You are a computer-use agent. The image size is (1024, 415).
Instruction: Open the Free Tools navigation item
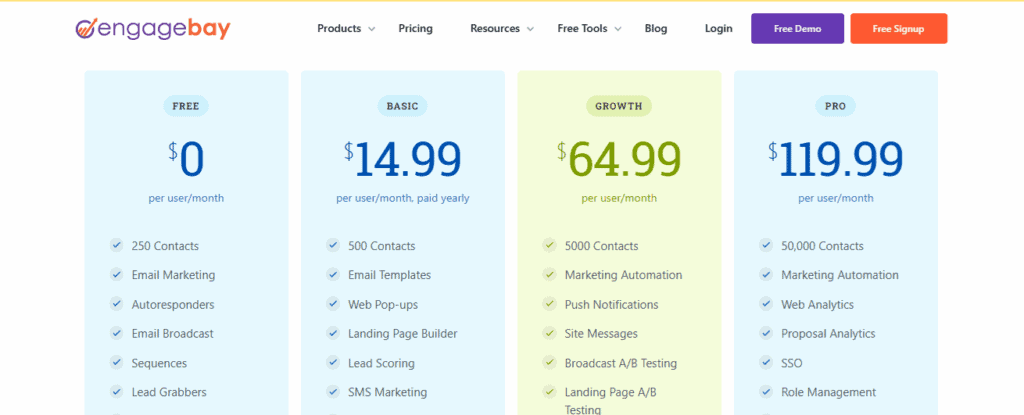coord(582,28)
